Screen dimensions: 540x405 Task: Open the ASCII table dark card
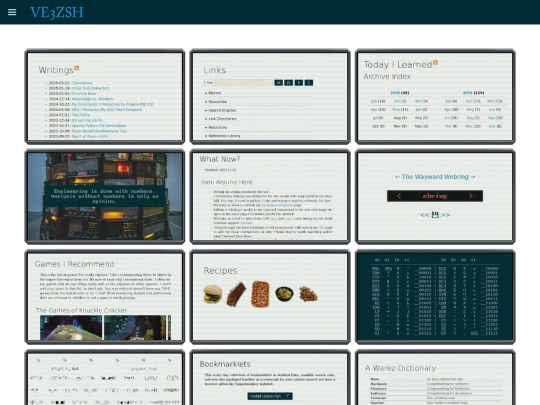click(435, 297)
